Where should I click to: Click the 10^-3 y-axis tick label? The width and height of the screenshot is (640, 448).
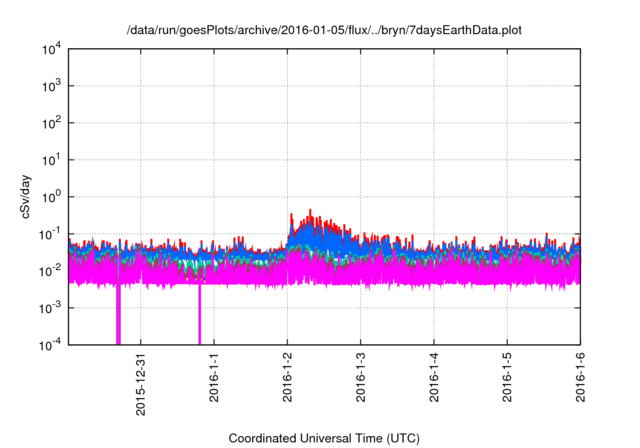(x=50, y=308)
